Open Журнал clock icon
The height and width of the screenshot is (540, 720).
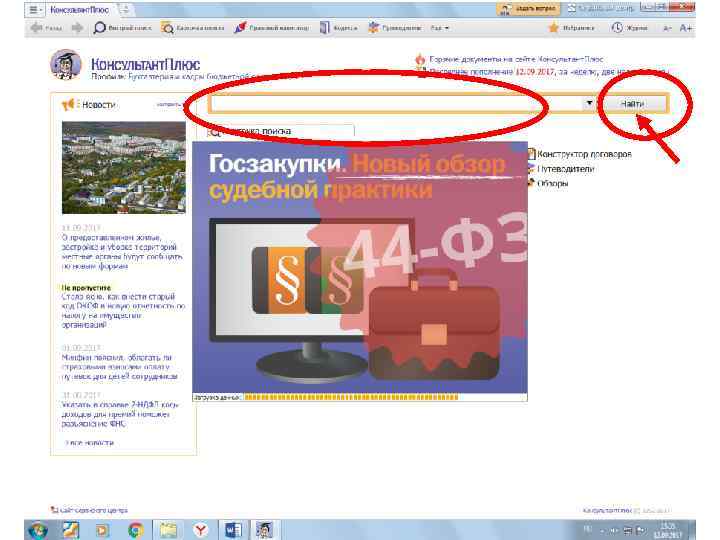coord(617,28)
